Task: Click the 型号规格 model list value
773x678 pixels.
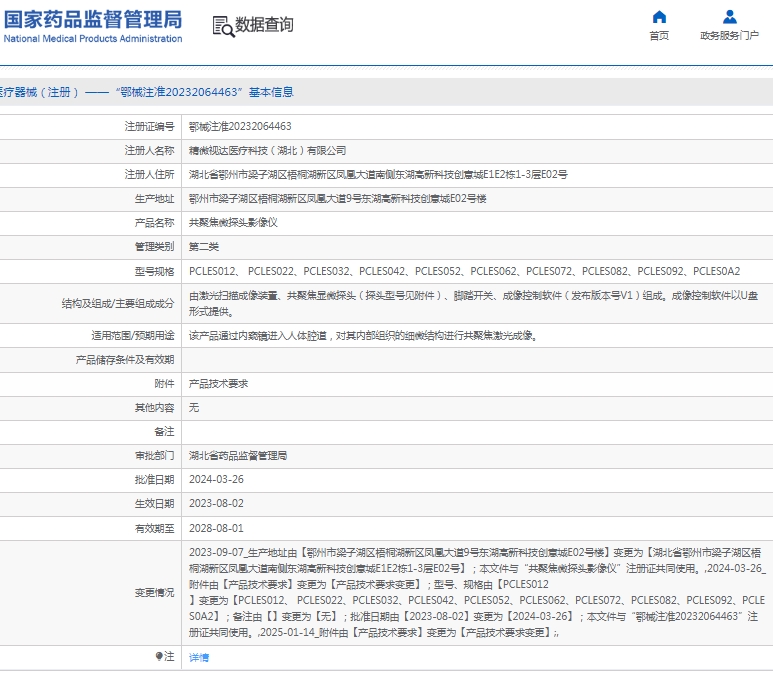Action: coord(464,271)
